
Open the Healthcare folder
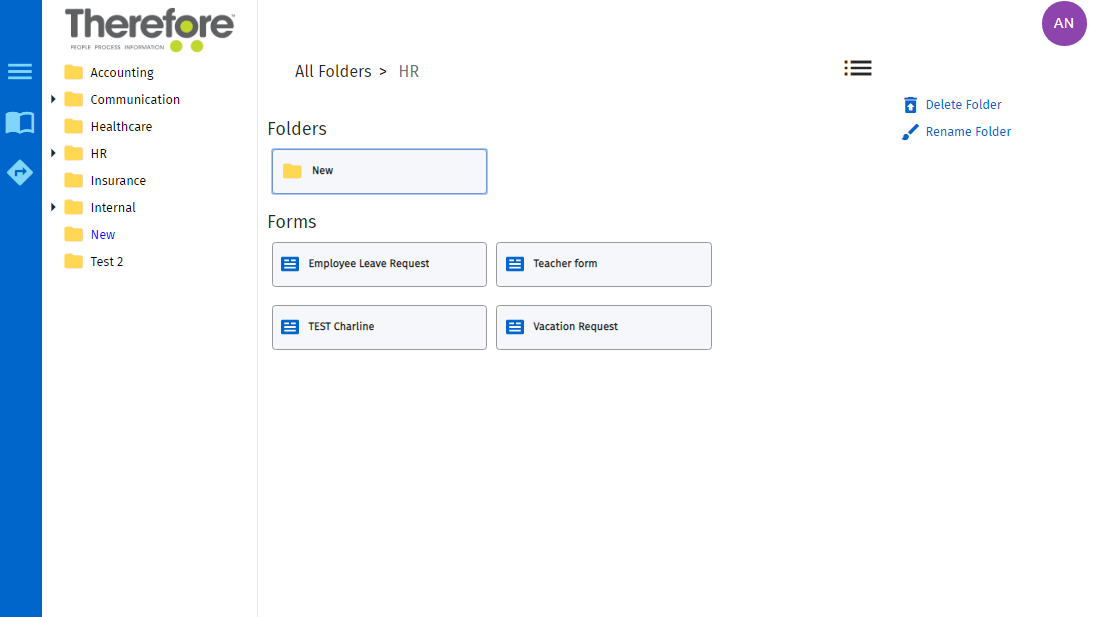point(119,126)
